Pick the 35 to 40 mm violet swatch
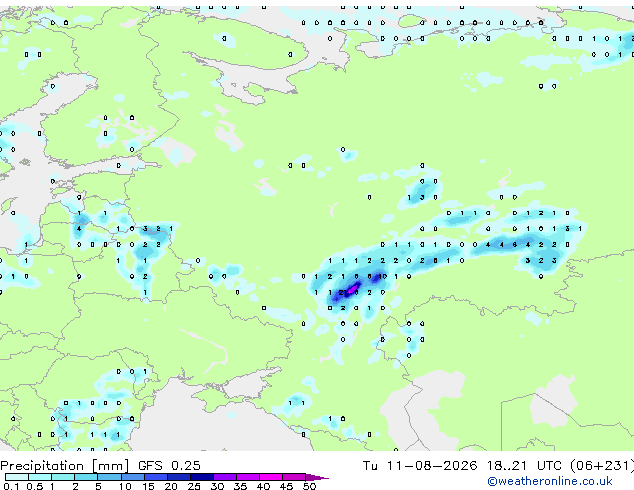This screenshot has width=634, height=490. pos(248,477)
